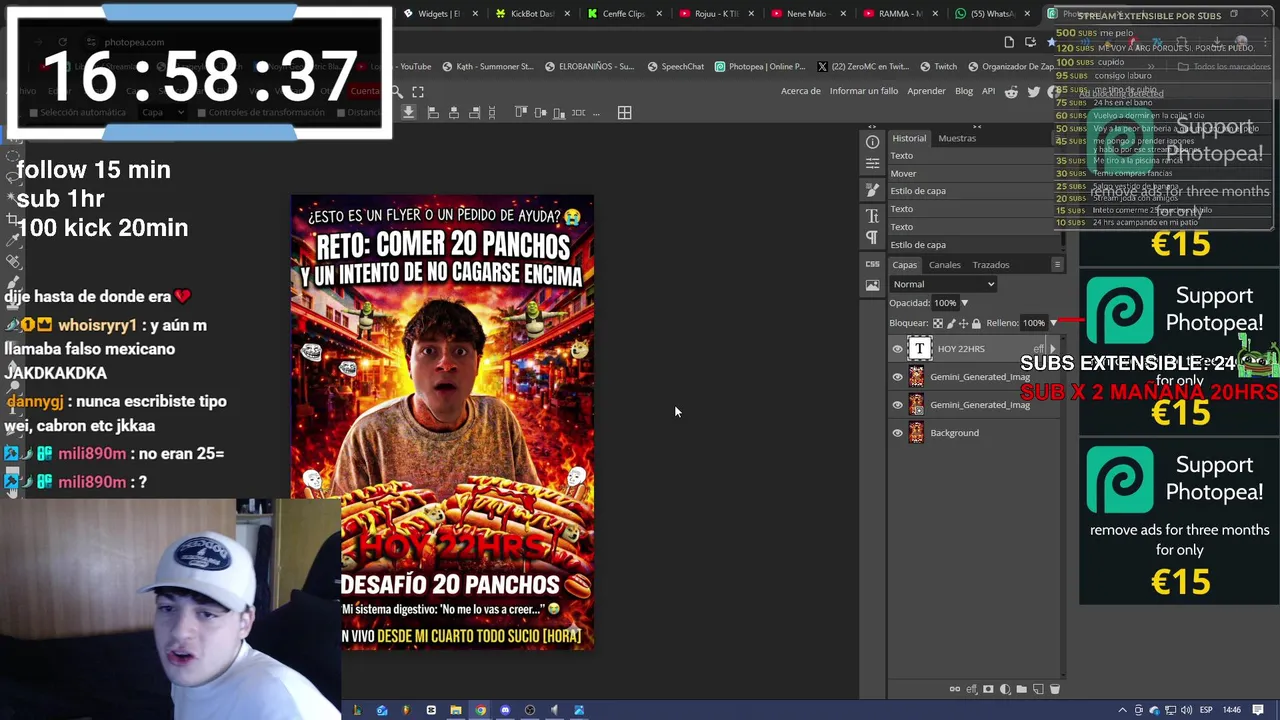The height and width of the screenshot is (720, 1280).
Task: Open the Aprender link
Action: click(926, 91)
